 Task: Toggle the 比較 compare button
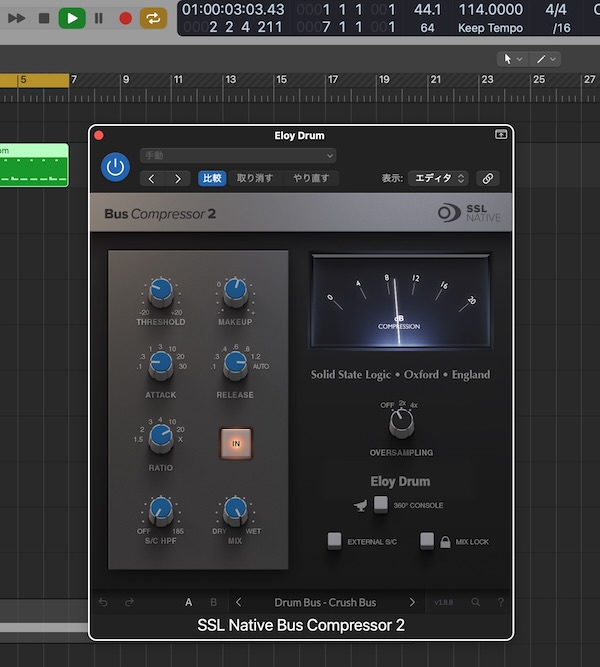[212, 178]
